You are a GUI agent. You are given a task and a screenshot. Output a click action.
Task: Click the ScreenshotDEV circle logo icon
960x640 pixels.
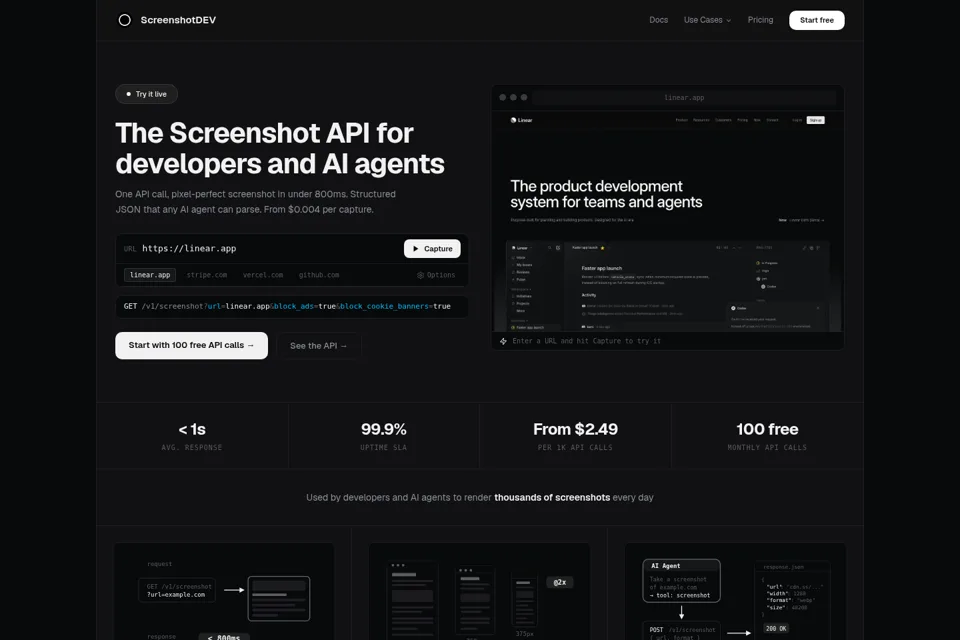coord(124,20)
